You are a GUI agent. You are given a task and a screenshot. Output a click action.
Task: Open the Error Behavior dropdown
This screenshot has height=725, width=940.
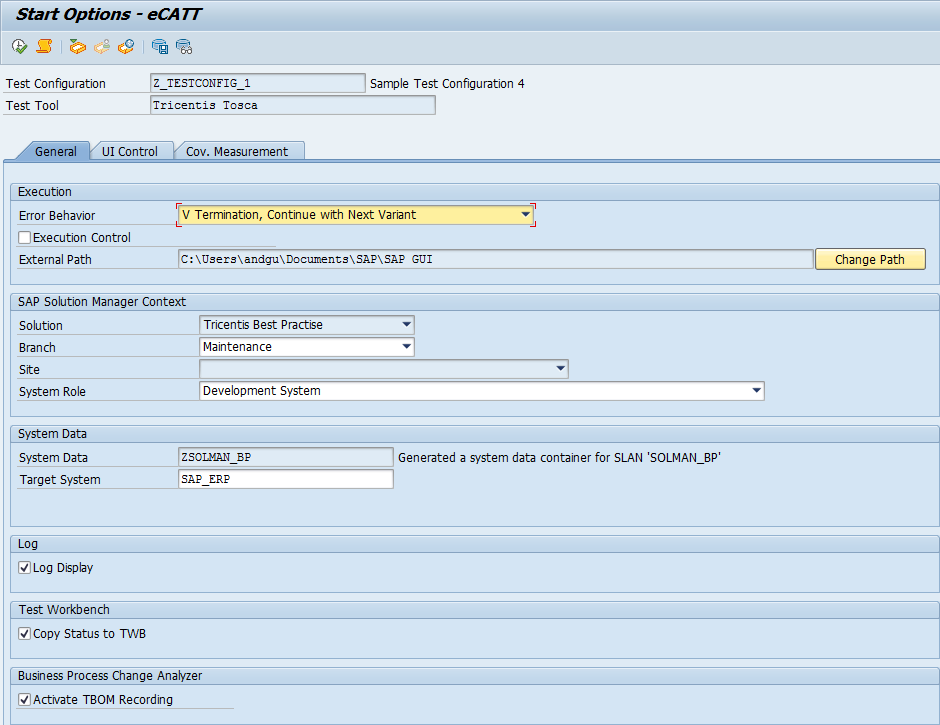coord(525,215)
